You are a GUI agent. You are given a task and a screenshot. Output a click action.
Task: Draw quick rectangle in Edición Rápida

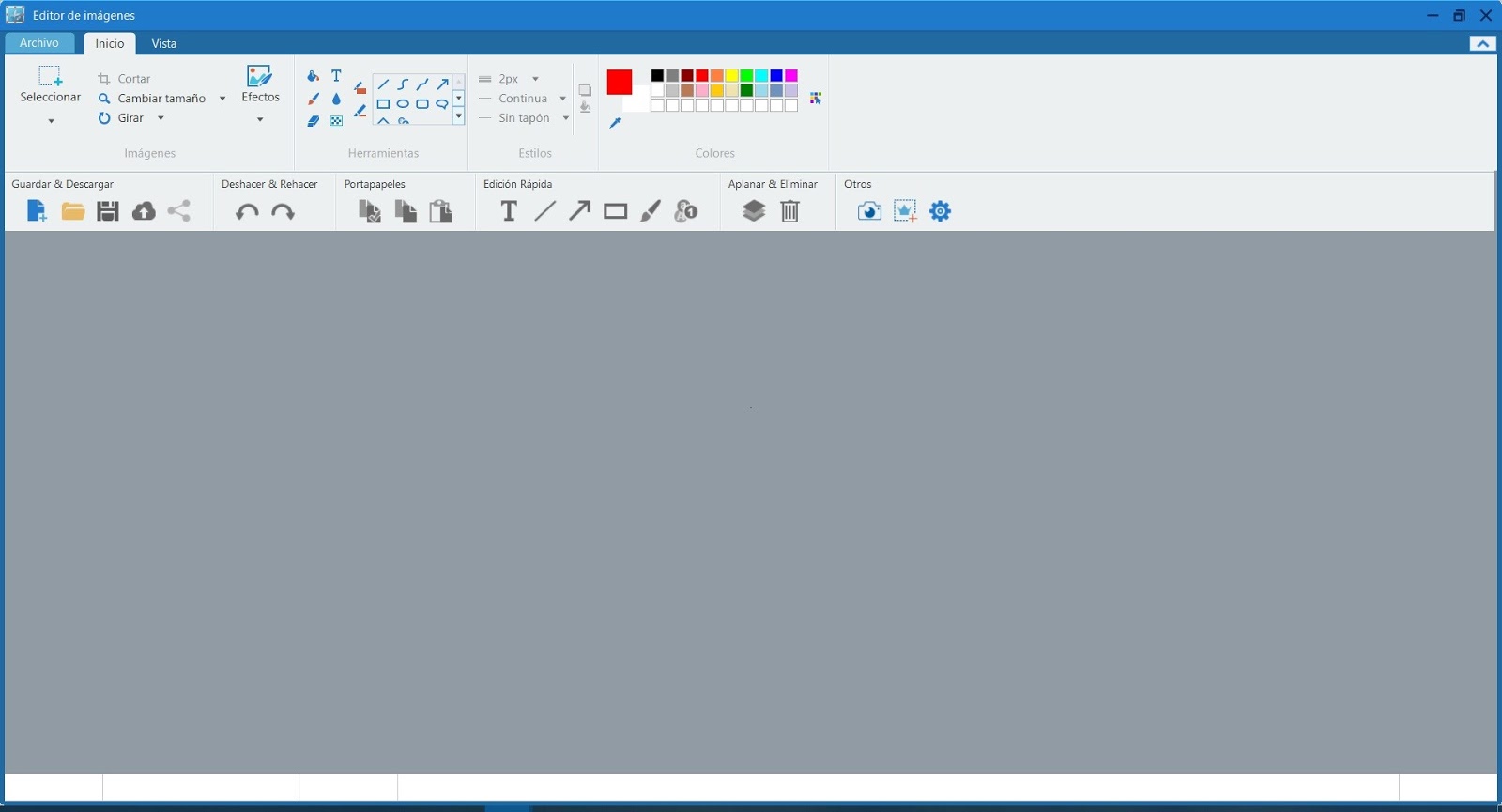click(x=616, y=211)
